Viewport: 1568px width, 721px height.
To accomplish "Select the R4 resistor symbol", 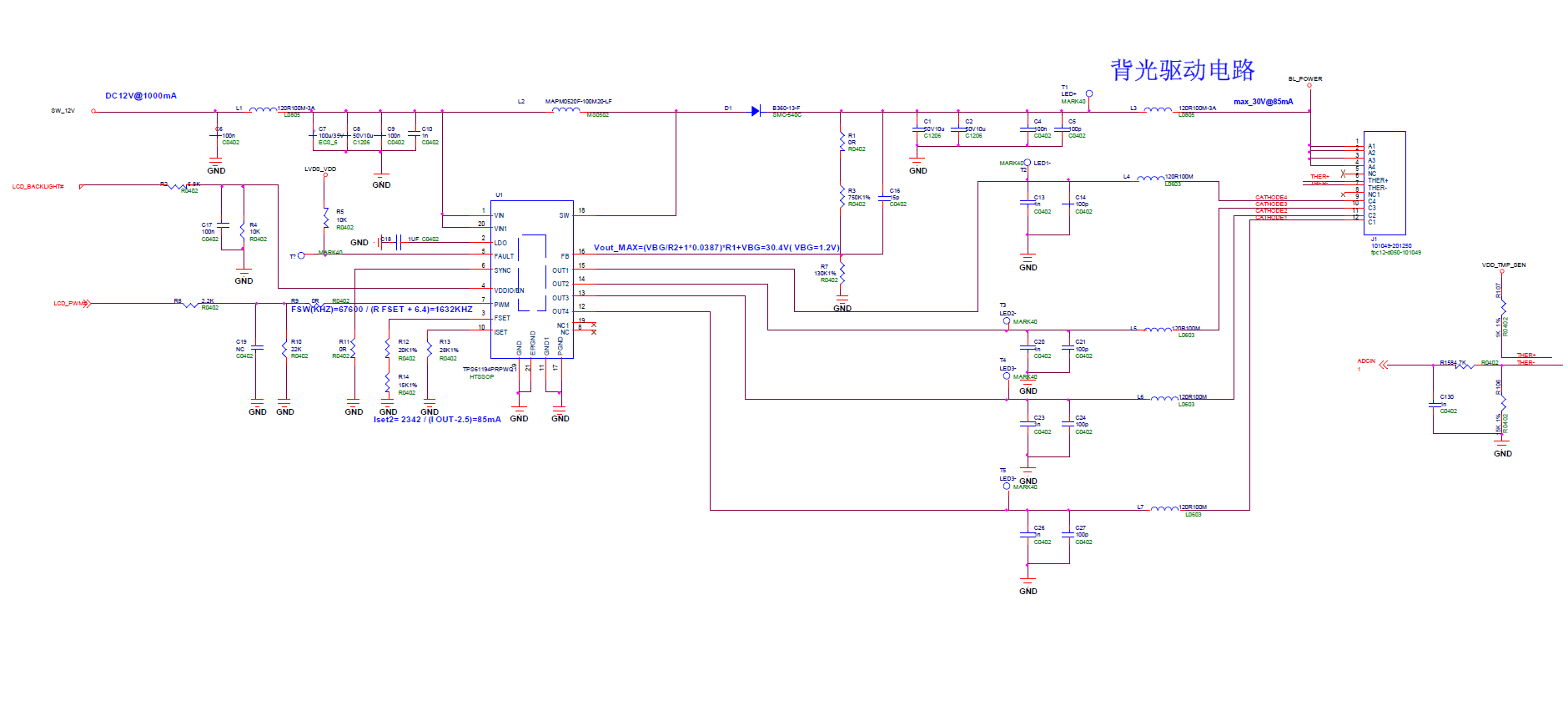I will (x=243, y=233).
